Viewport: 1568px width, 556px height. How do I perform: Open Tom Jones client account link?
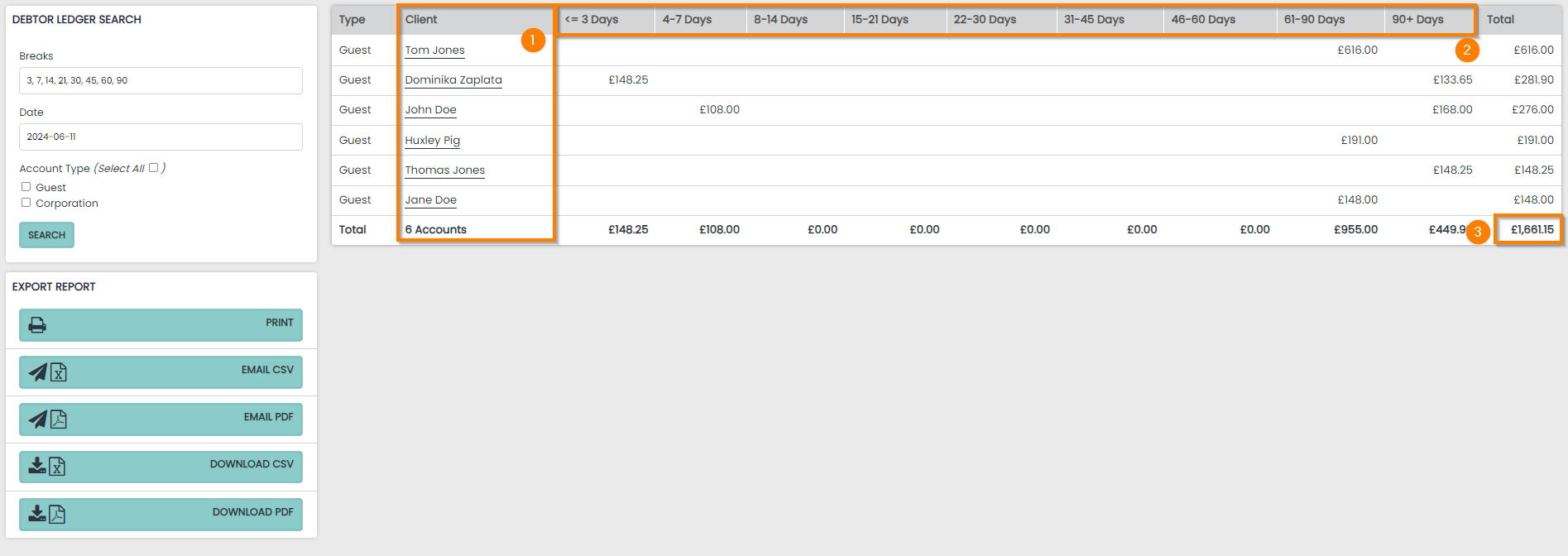(434, 50)
